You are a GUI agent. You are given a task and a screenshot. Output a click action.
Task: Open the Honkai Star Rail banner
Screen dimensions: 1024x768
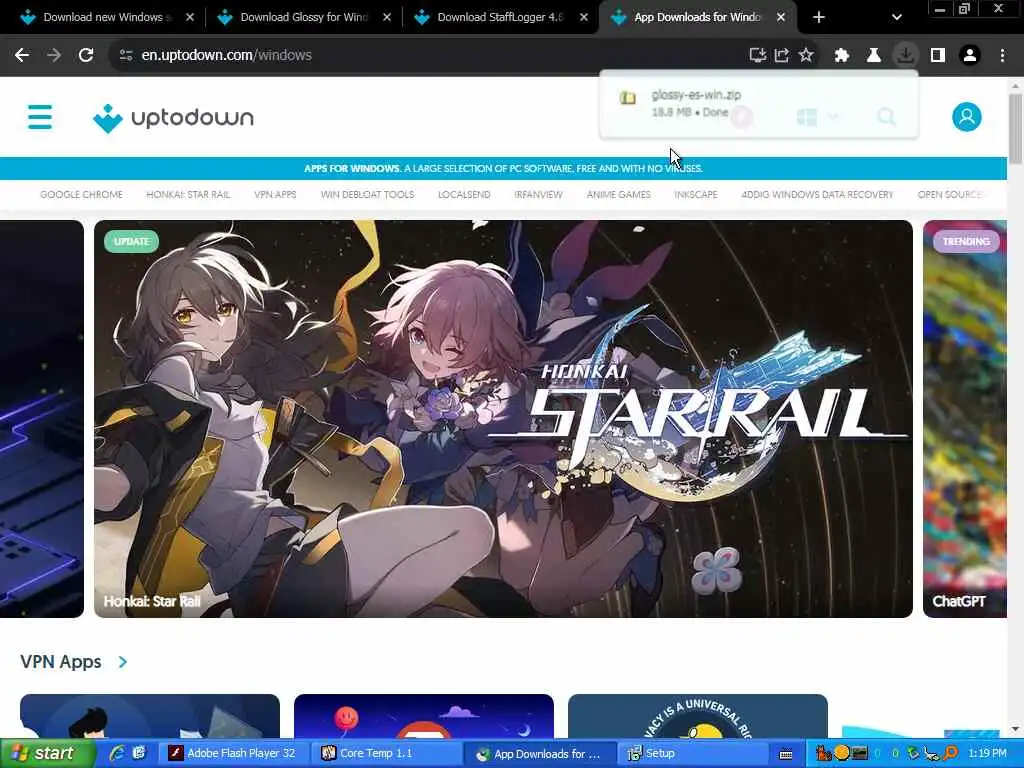(503, 419)
